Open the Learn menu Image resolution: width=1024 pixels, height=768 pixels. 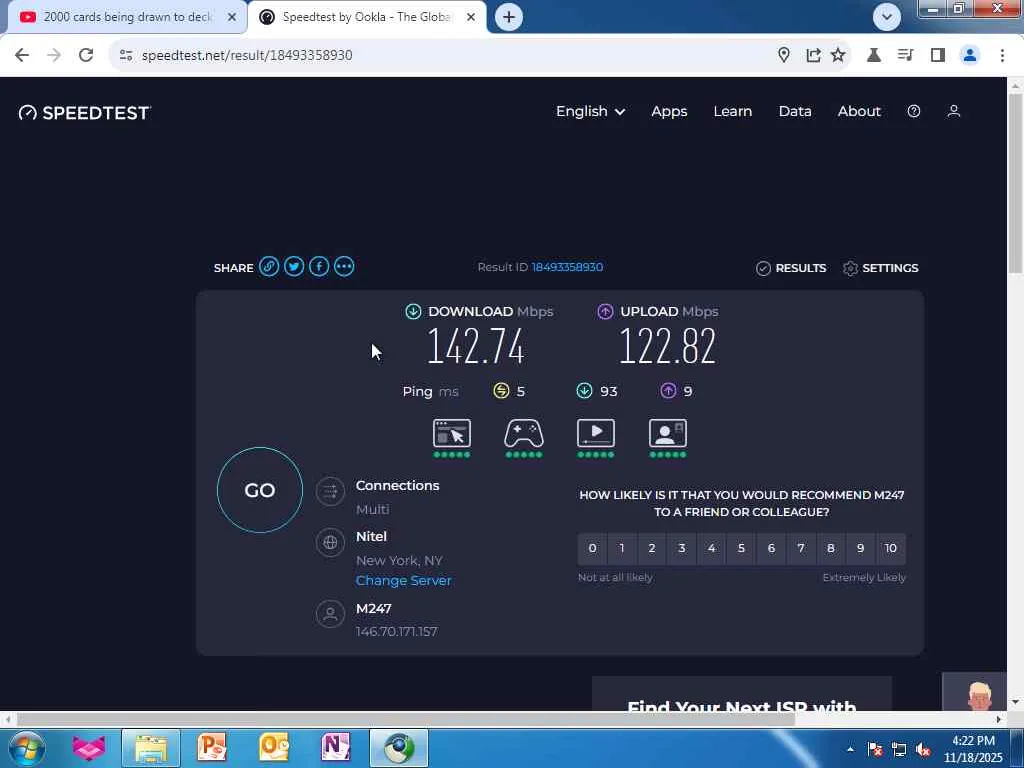tap(732, 111)
